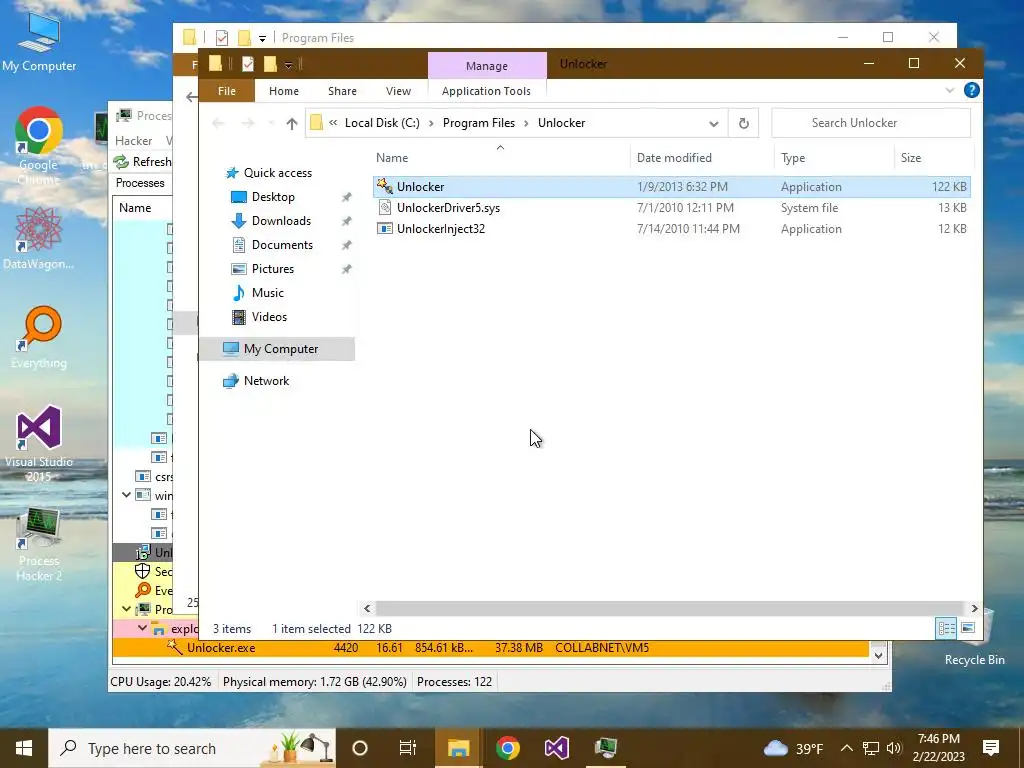Open the My Computer desktop icon

click(39, 42)
